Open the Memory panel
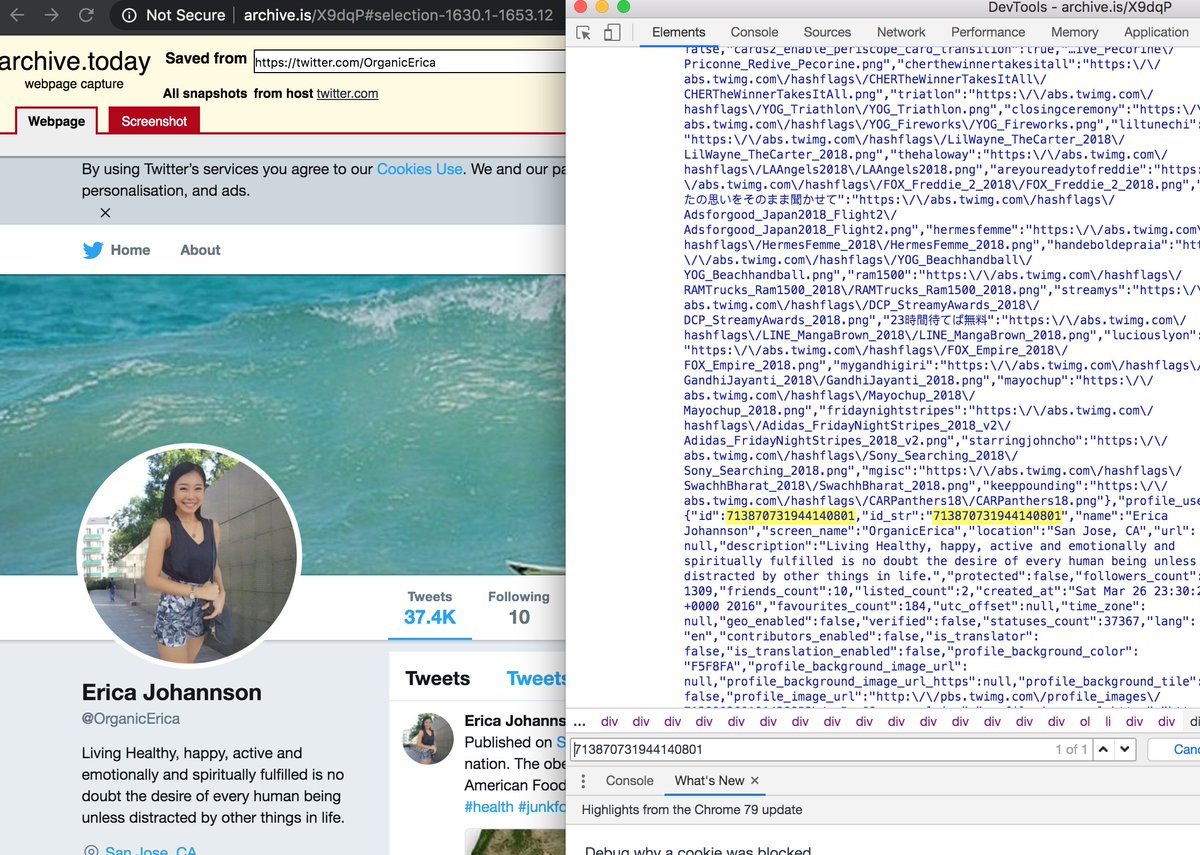Image resolution: width=1200 pixels, height=855 pixels. click(1074, 32)
